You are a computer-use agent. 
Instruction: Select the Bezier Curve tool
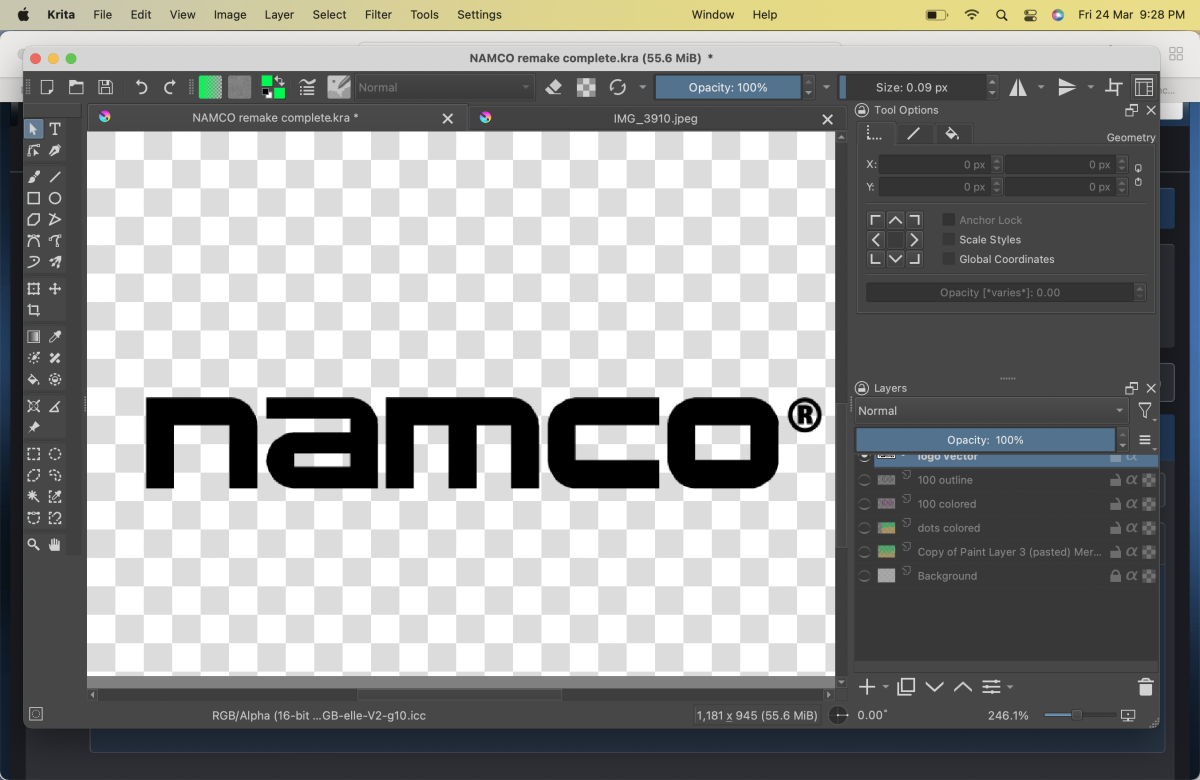(x=34, y=241)
